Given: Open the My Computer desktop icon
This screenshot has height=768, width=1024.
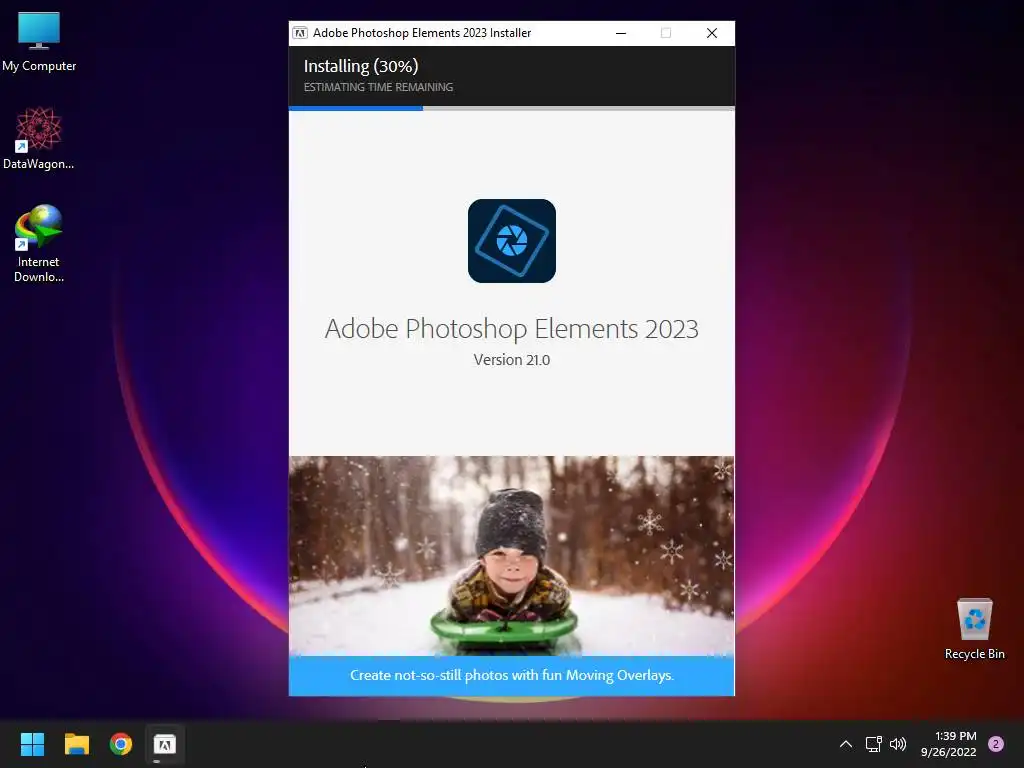Looking at the screenshot, I should [39, 41].
